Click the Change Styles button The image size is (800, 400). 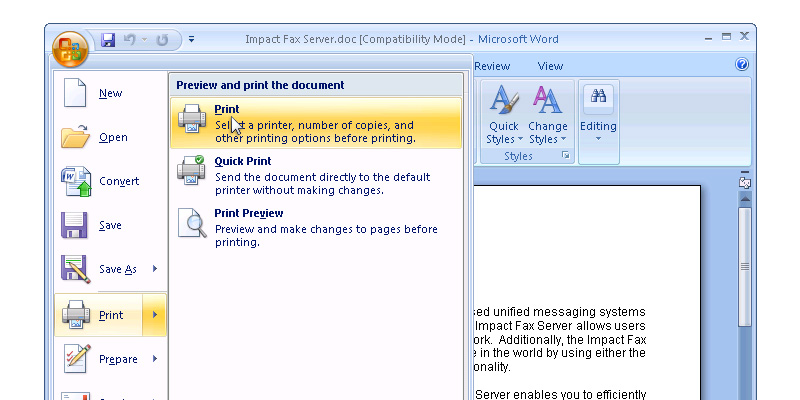point(547,115)
